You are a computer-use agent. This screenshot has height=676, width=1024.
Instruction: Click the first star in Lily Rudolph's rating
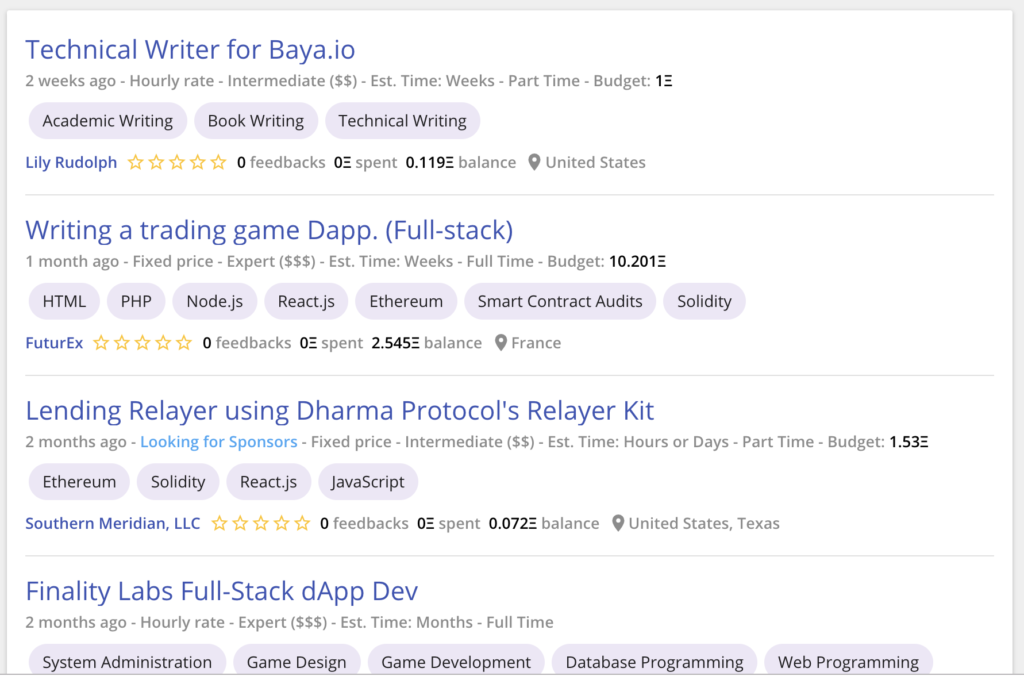click(x=136, y=162)
